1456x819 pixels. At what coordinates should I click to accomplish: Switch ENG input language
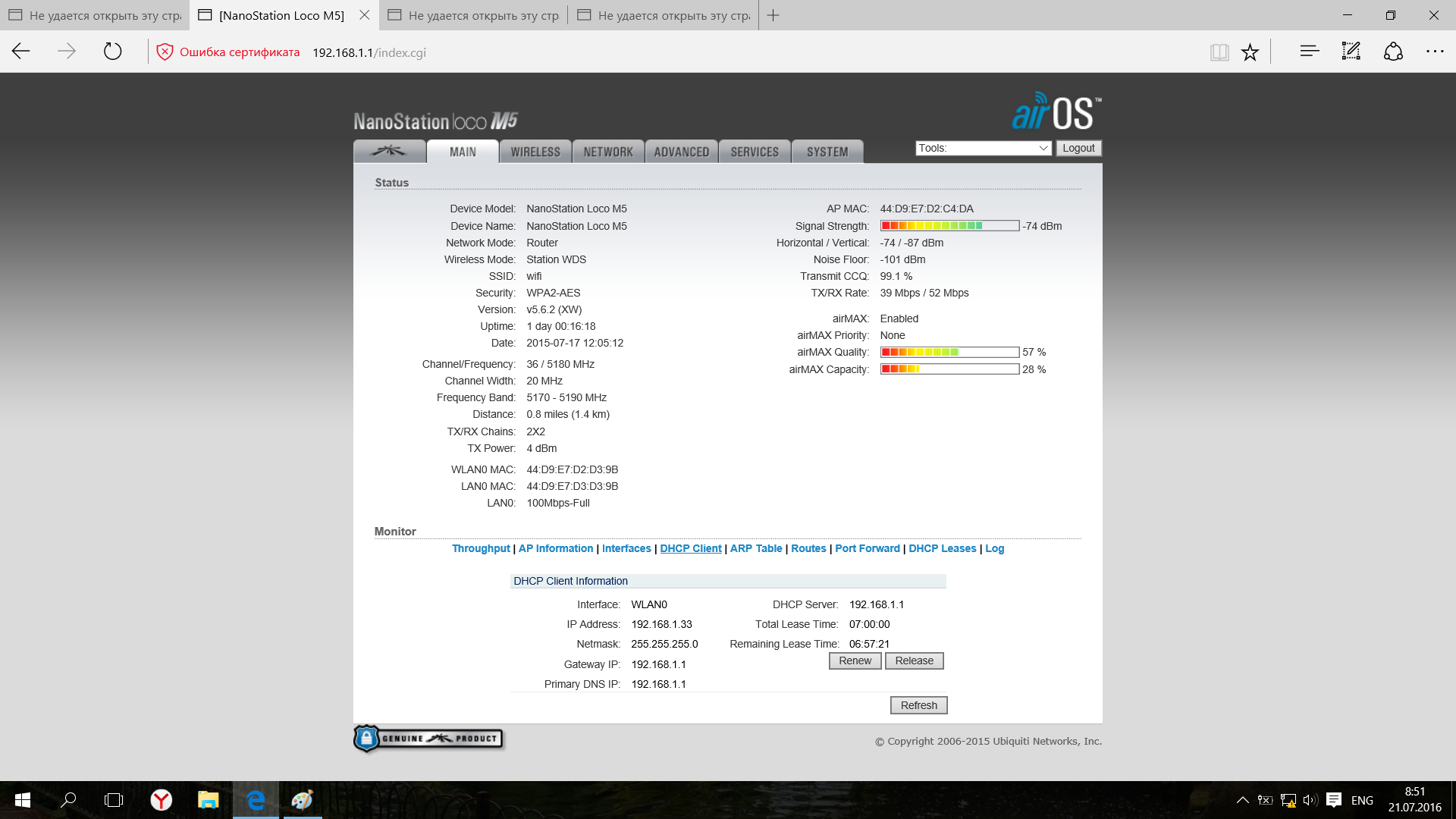pyautogui.click(x=1362, y=800)
